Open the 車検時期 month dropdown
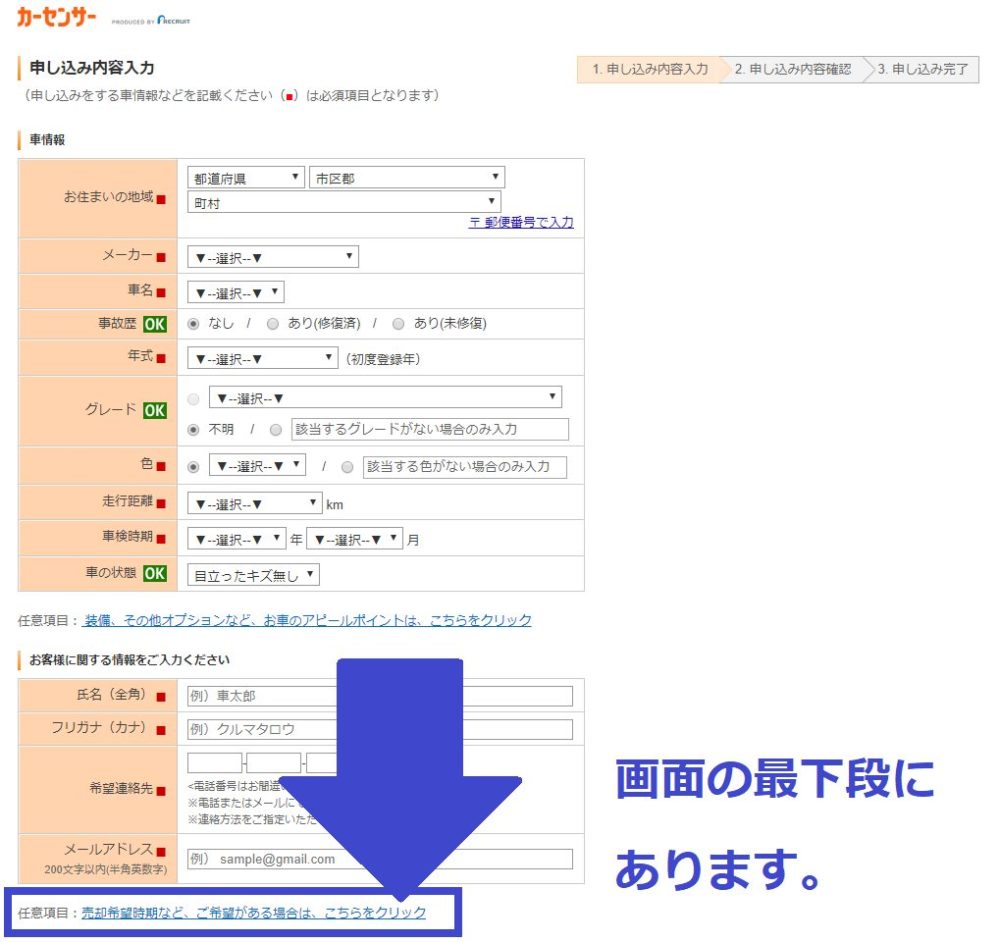The height and width of the screenshot is (942, 1000). (x=355, y=539)
